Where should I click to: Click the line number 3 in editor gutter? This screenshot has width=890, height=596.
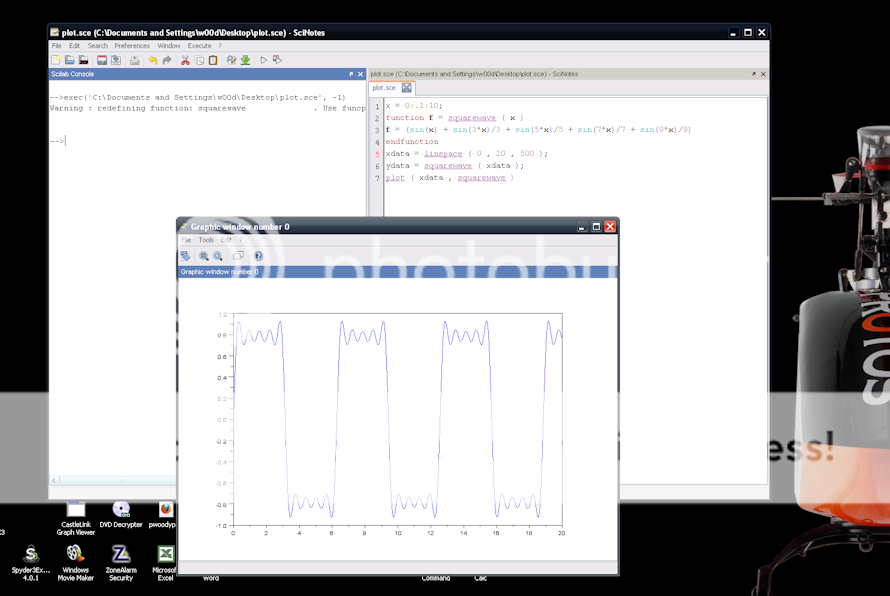(x=377, y=130)
